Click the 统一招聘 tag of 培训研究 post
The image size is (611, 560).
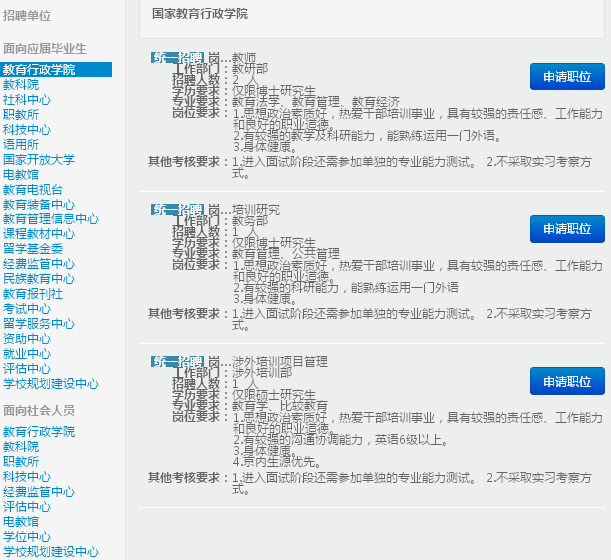click(x=178, y=210)
